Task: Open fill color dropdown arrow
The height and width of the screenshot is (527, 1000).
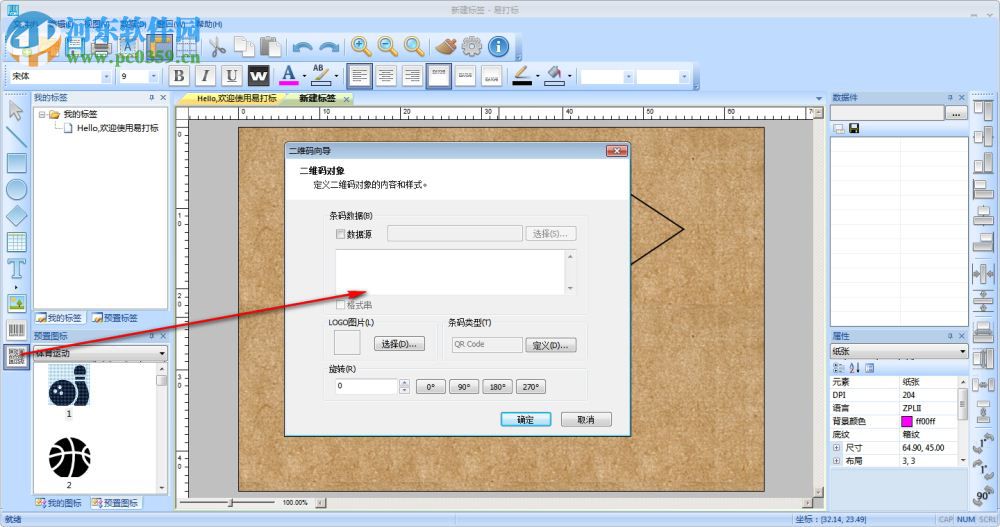Action: [x=569, y=77]
